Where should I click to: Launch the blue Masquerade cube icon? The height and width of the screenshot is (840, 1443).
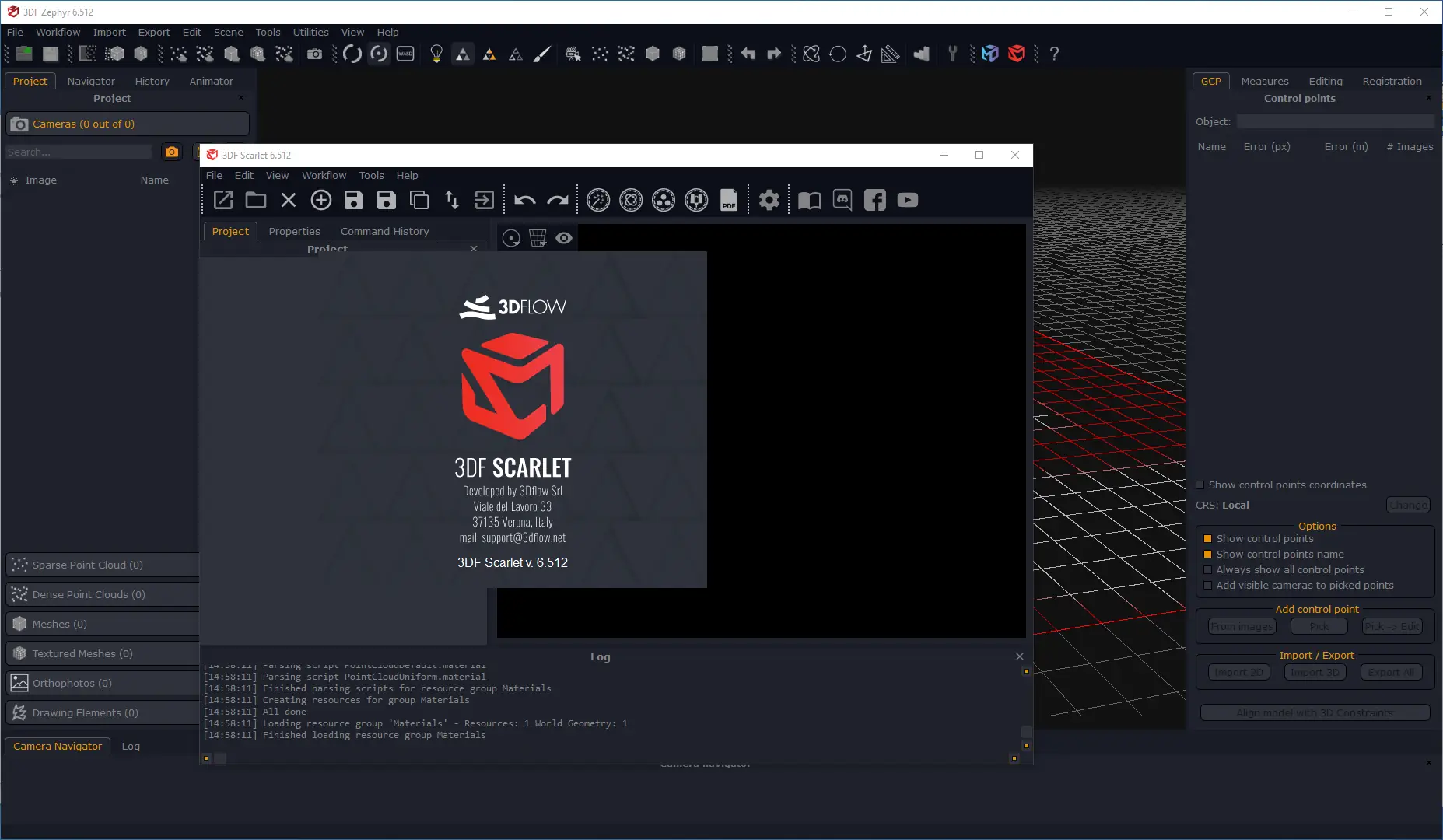[989, 54]
